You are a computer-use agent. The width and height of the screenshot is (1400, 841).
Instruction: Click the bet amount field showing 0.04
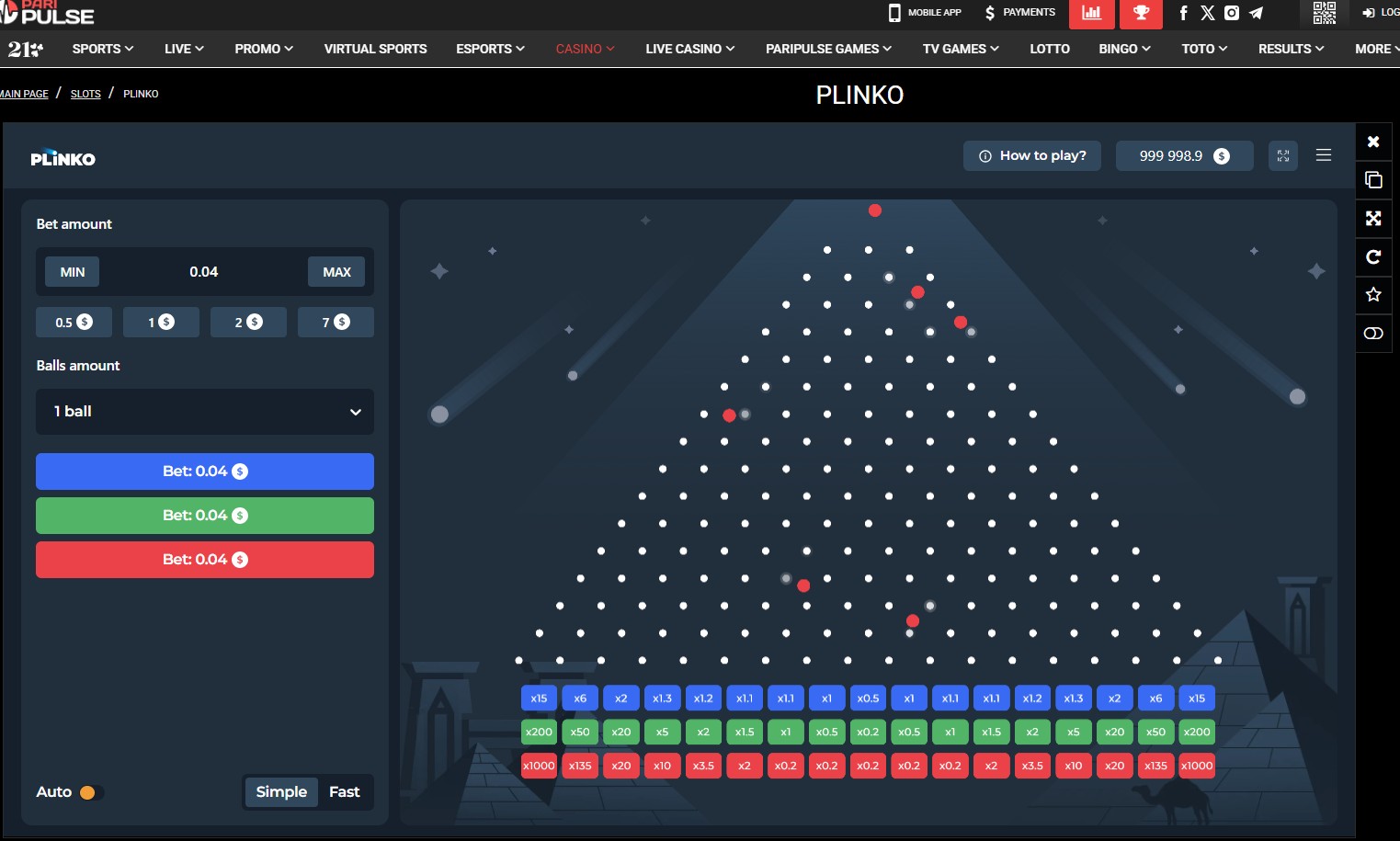coord(203,272)
